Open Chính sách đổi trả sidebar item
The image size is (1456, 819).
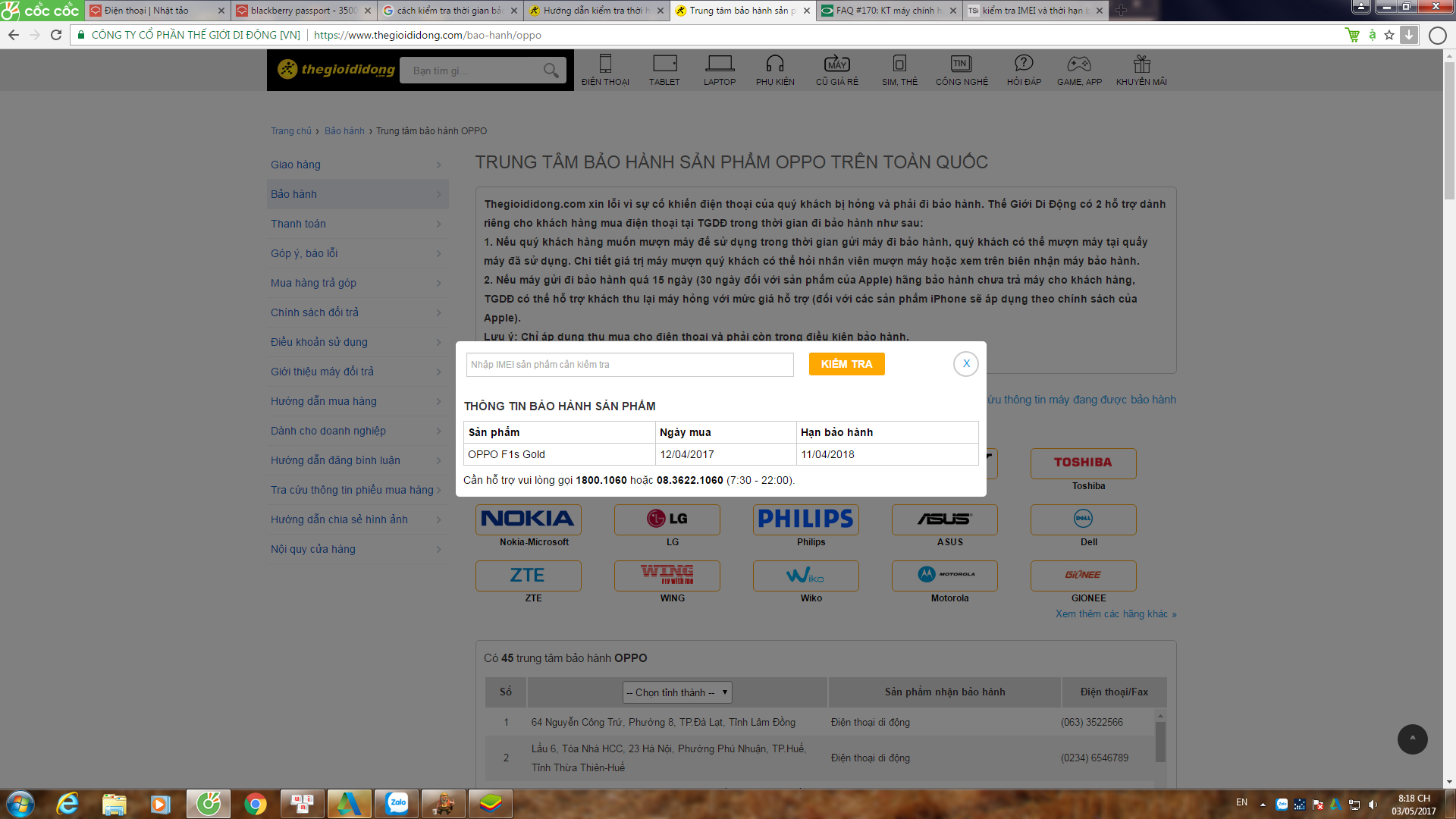point(357,312)
